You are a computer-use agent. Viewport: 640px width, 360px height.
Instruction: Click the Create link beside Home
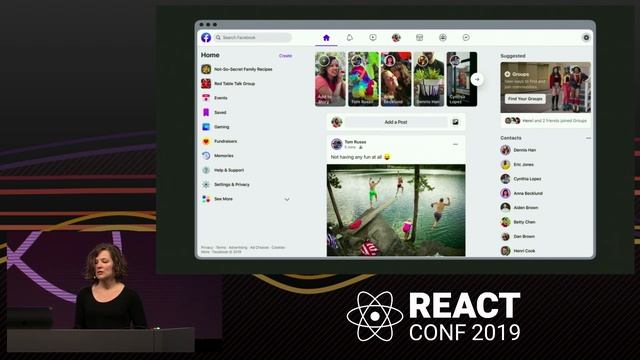tap(285, 56)
